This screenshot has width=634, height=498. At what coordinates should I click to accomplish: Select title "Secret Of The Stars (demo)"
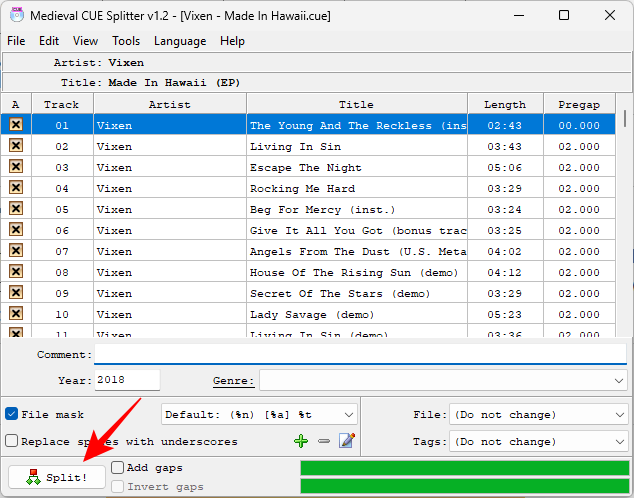[x=340, y=293]
